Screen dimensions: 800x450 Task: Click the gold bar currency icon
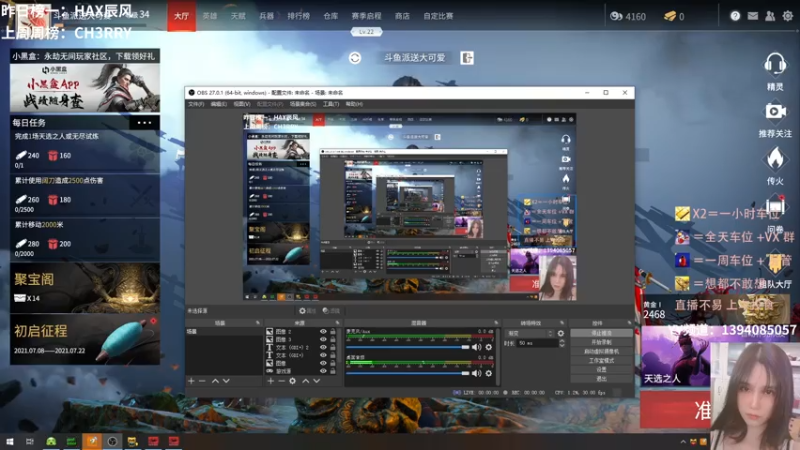[x=670, y=16]
